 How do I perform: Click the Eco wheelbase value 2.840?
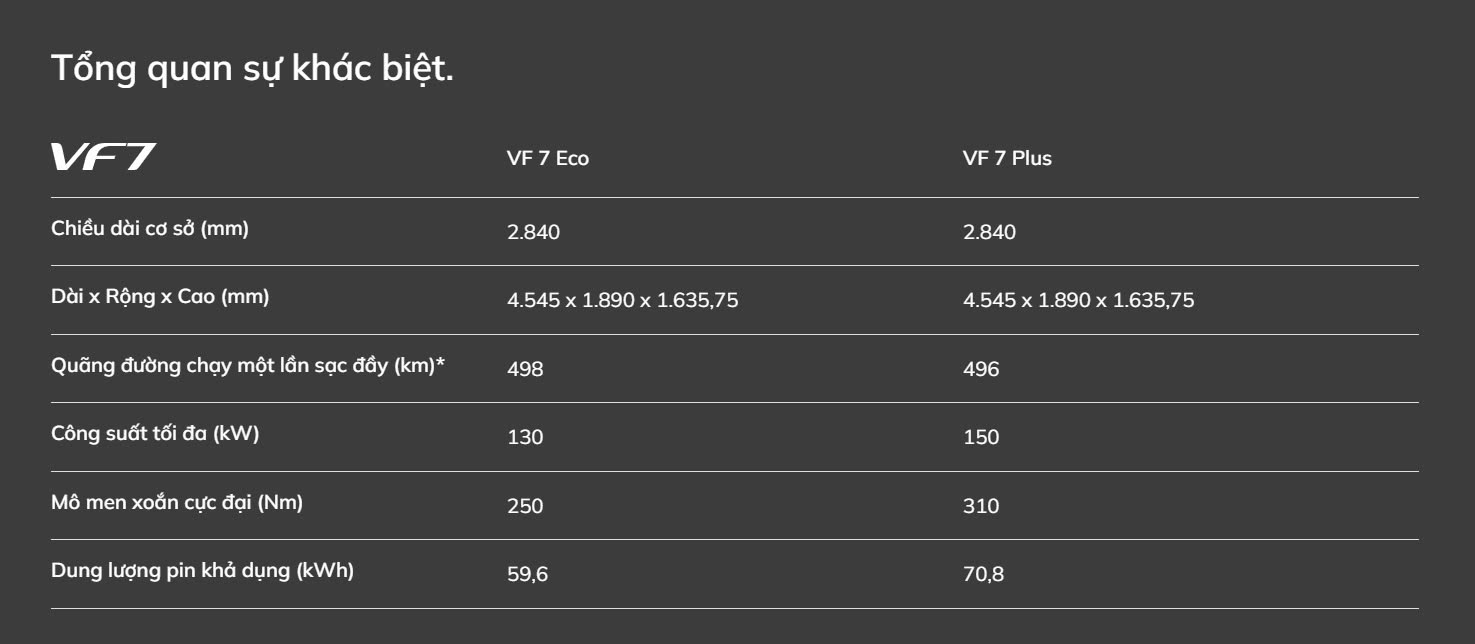click(x=533, y=232)
